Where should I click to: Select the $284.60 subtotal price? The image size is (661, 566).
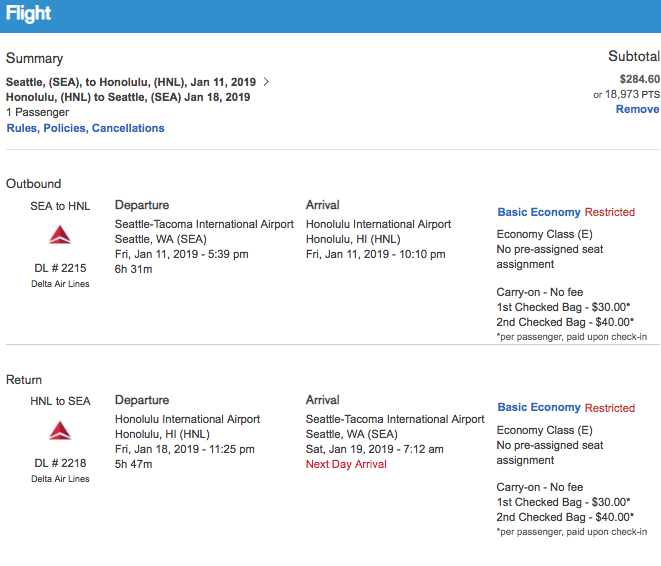click(x=639, y=79)
